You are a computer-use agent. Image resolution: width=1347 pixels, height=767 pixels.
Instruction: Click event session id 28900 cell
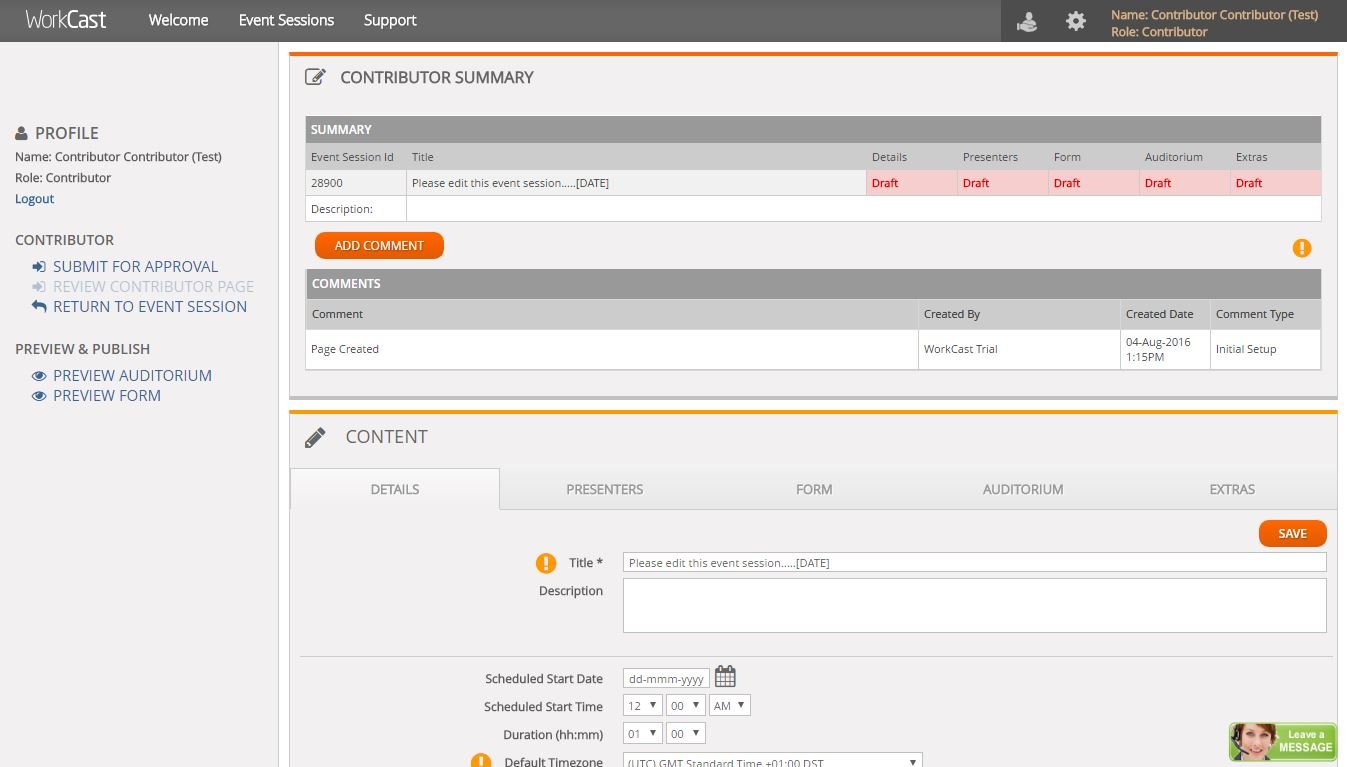click(x=356, y=183)
